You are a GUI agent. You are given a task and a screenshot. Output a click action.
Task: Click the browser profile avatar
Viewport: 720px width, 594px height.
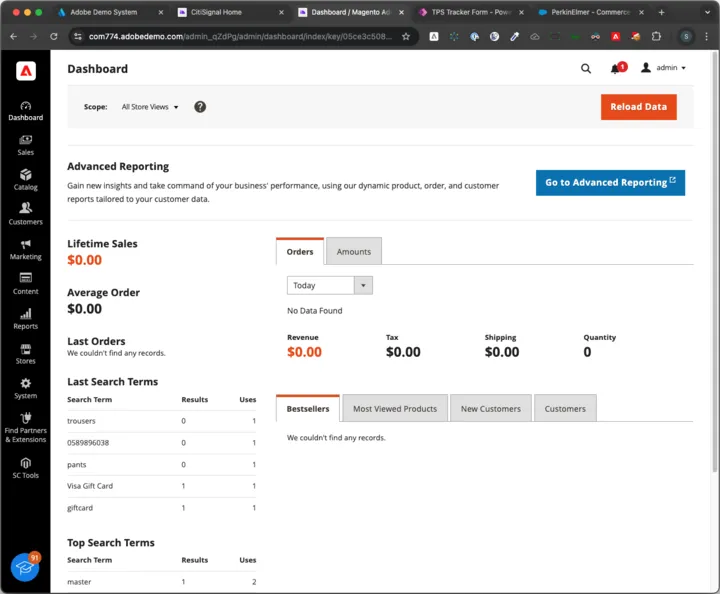[686, 36]
